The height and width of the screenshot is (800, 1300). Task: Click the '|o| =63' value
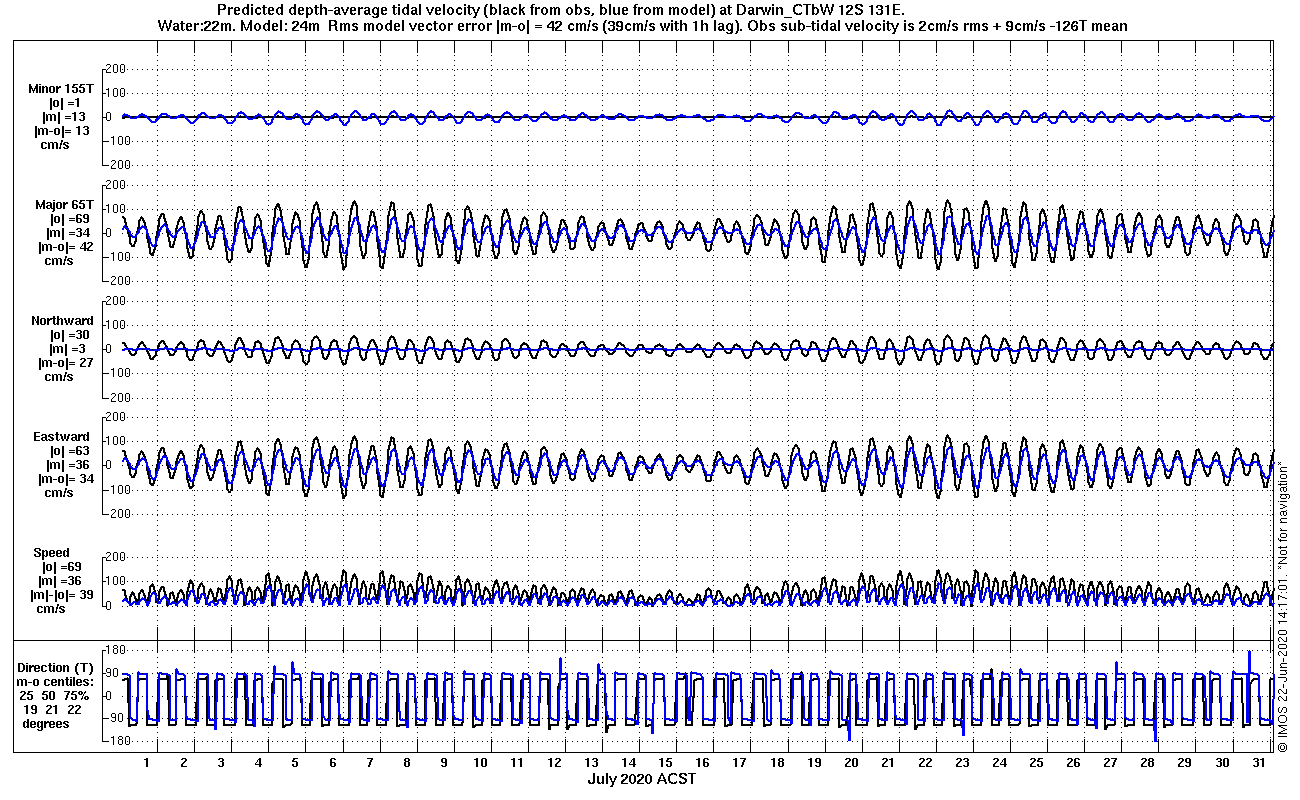tap(69, 451)
